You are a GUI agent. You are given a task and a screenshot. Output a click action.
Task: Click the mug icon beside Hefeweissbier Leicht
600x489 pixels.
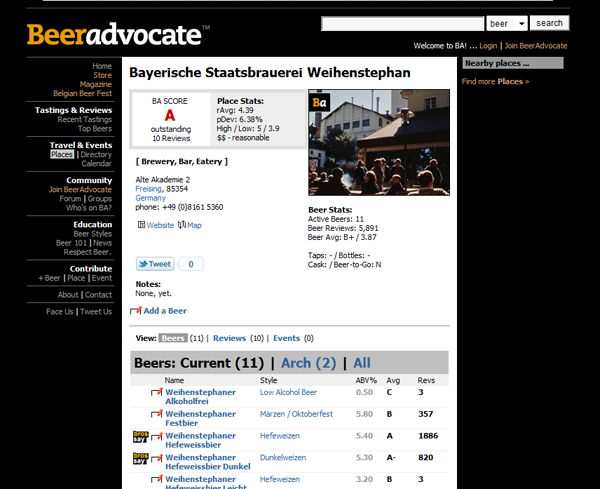tap(157, 479)
